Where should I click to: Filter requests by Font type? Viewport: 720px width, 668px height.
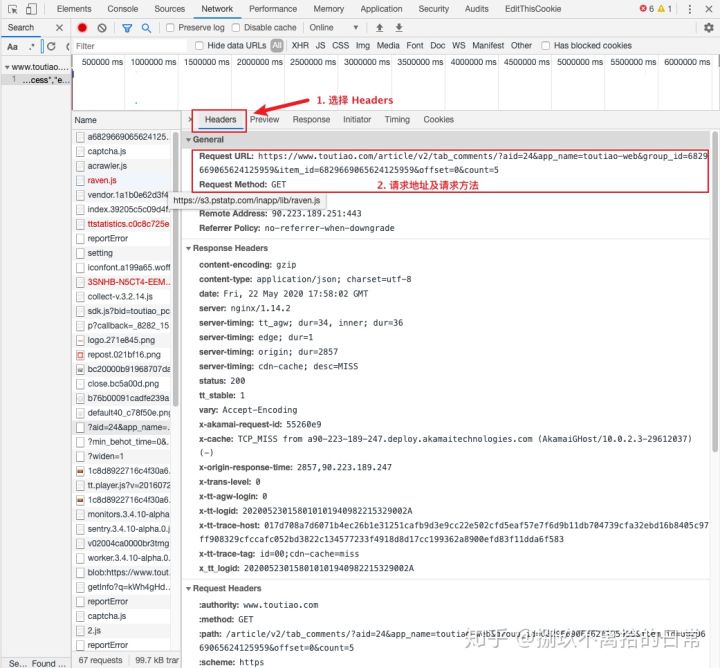[x=415, y=45]
